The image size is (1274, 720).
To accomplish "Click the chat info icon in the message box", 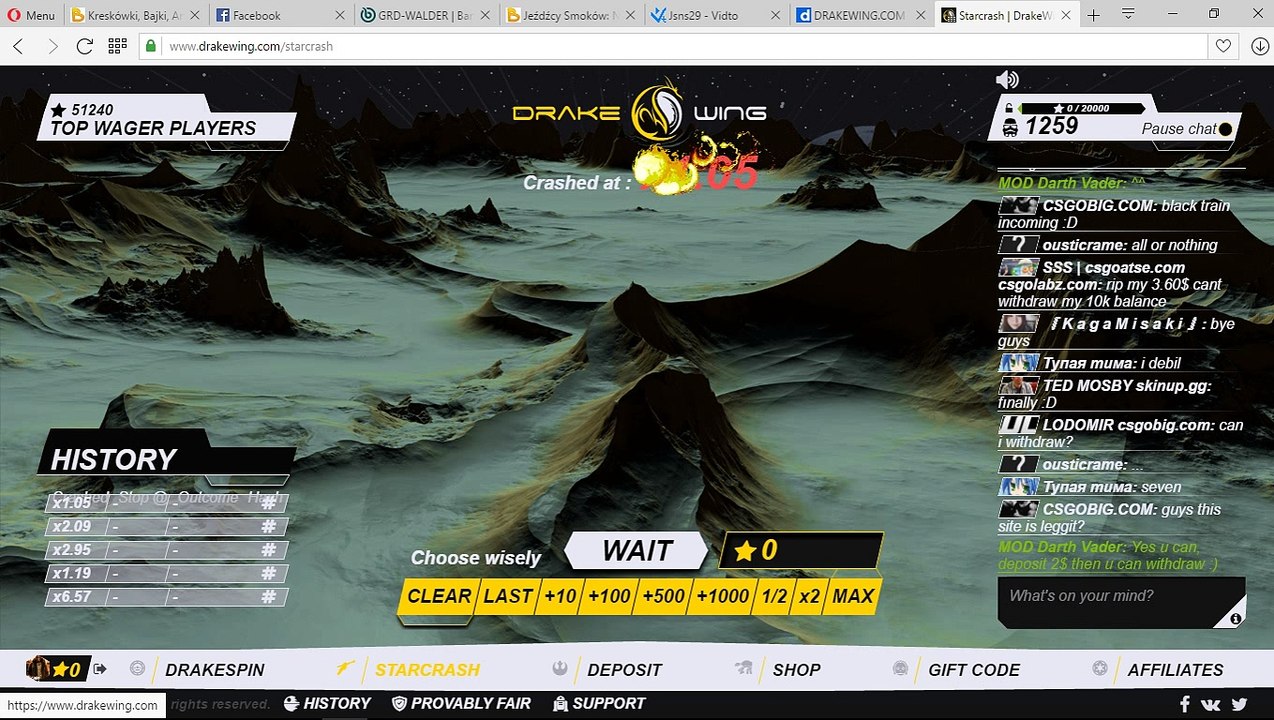I will coord(1236,619).
